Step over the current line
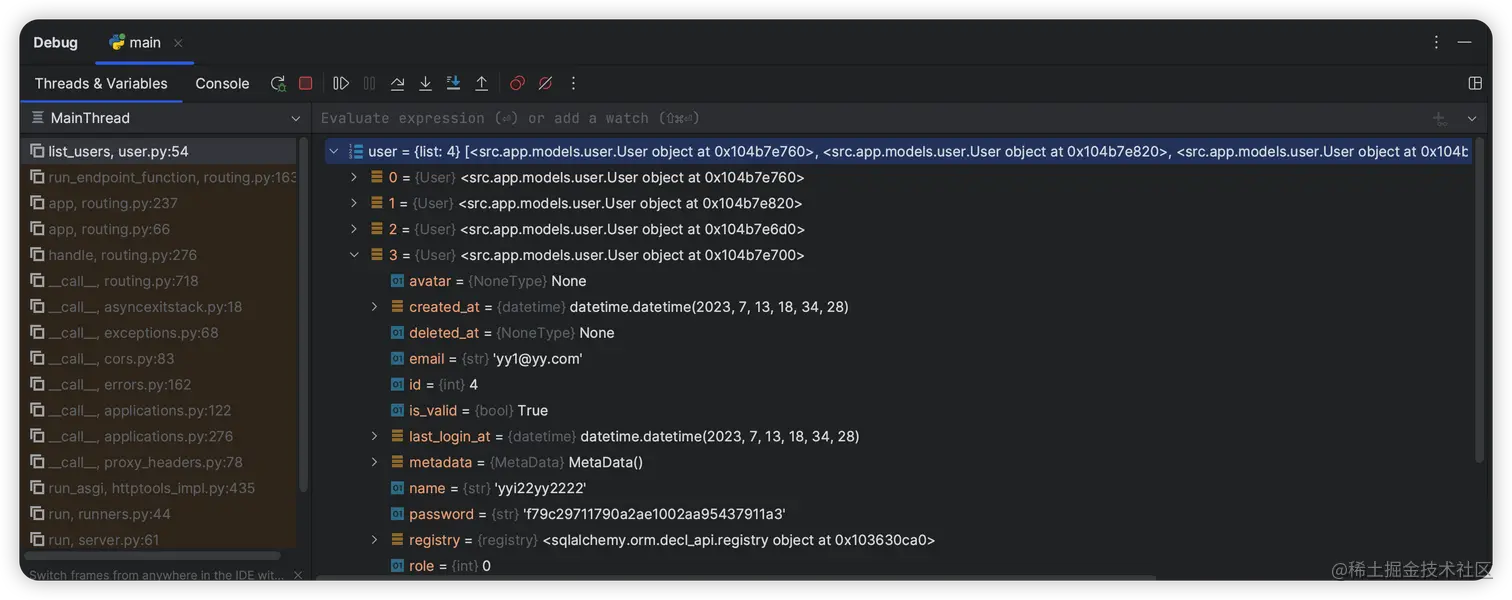1512x600 pixels. pos(397,84)
